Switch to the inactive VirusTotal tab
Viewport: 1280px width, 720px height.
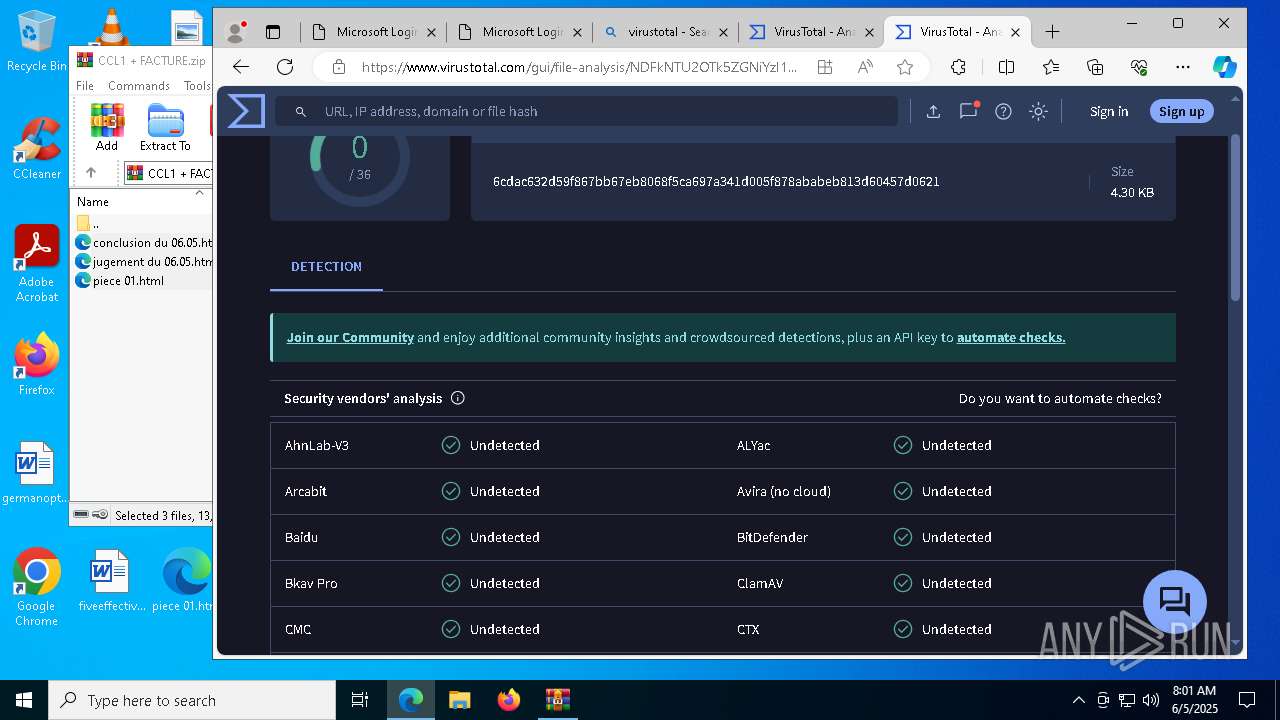pyautogui.click(x=810, y=32)
